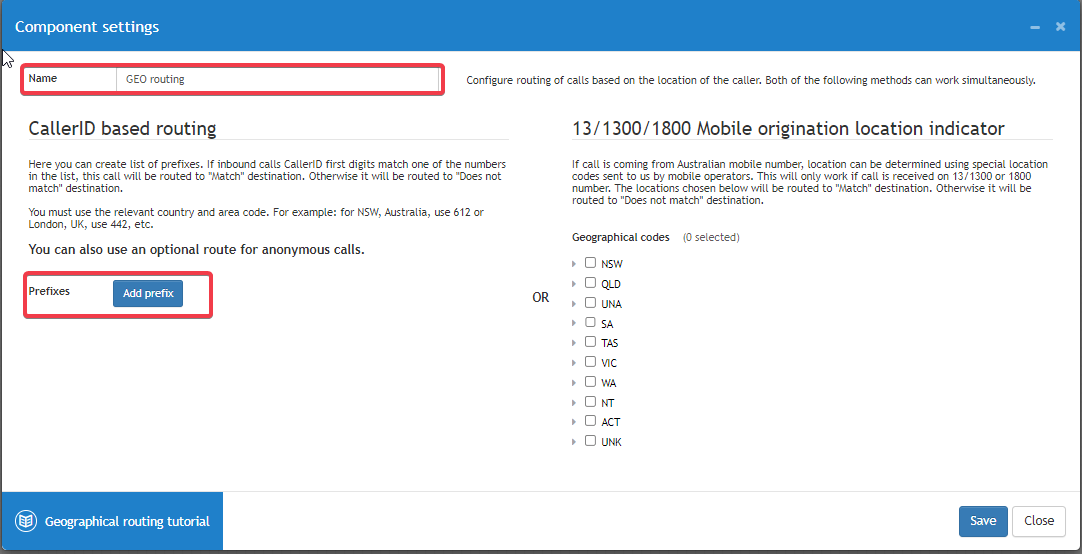
Task: Click the (0 selected) counter text
Action: (x=711, y=237)
